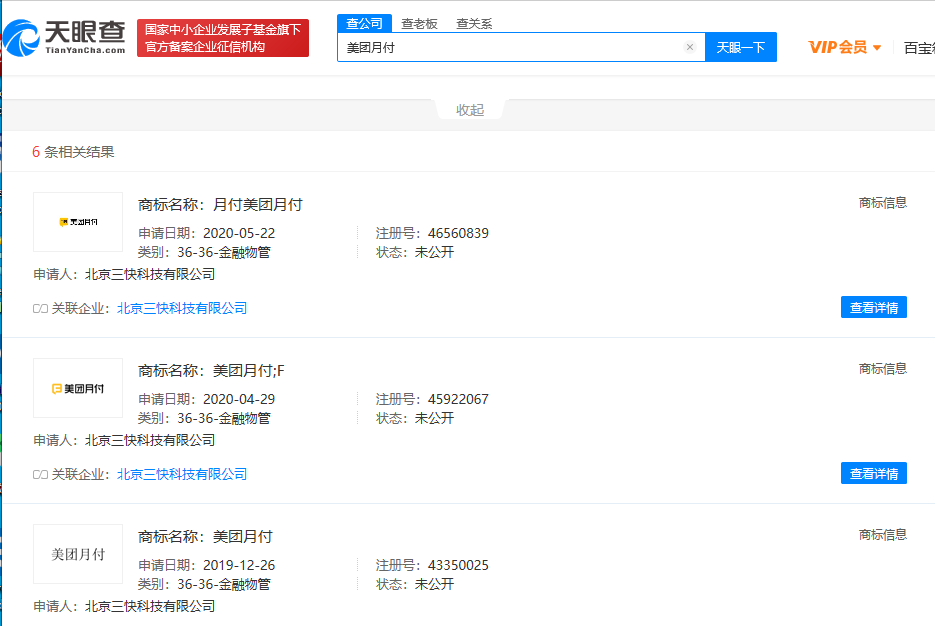This screenshot has height=626, width=935.
Task: Click the TianYanCha logo icon
Action: (x=22, y=38)
